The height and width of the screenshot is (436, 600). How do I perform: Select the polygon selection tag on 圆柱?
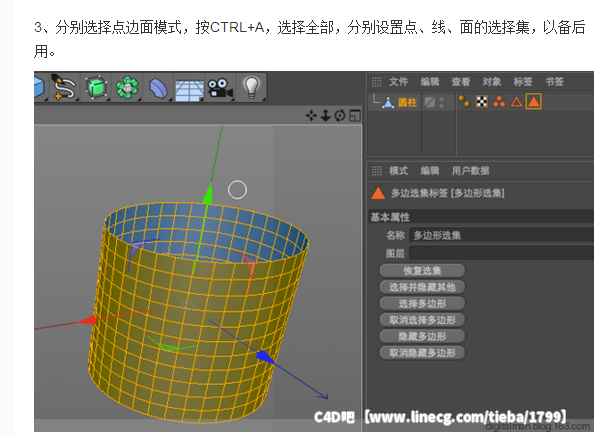tap(533, 101)
